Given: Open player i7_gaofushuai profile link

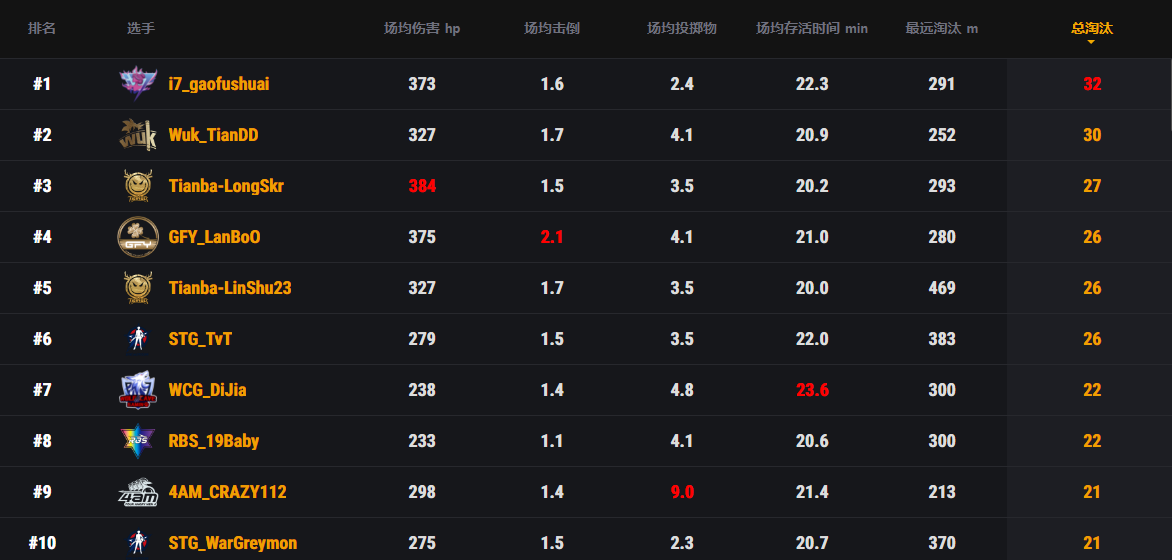Looking at the screenshot, I should click(x=219, y=84).
